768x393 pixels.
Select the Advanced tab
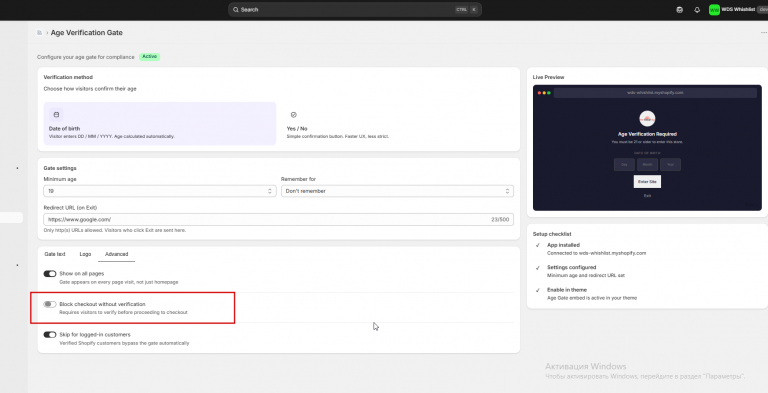pyautogui.click(x=117, y=254)
